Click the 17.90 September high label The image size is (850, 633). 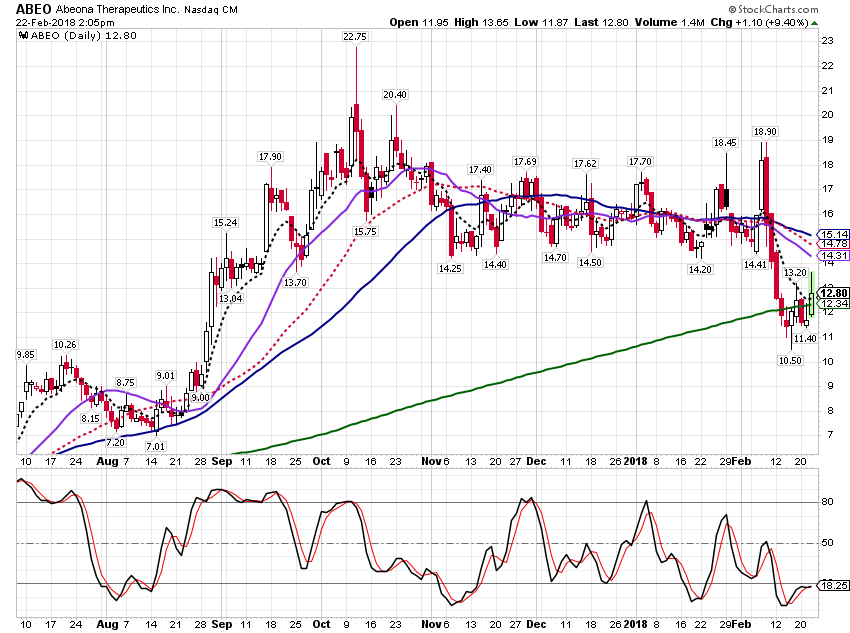coord(270,157)
